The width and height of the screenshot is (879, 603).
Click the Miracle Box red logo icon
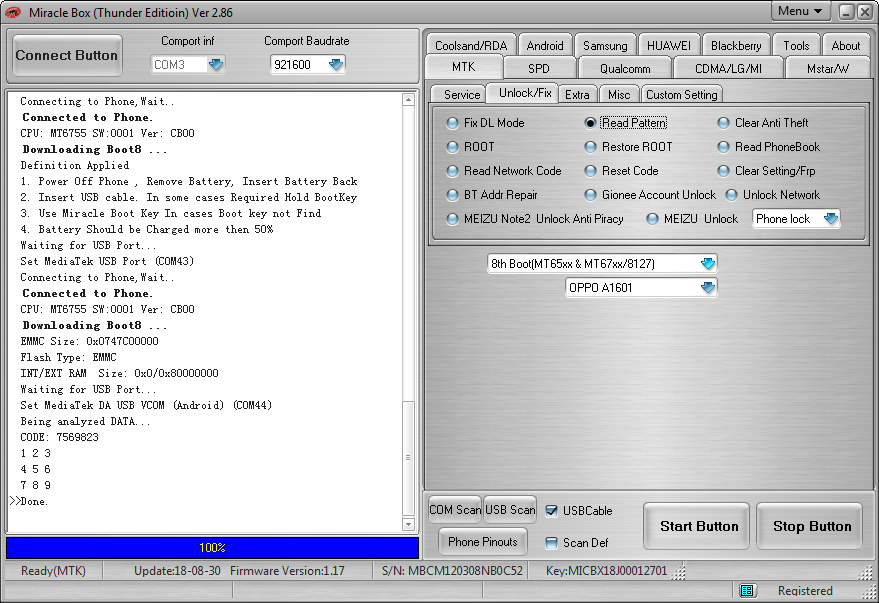pos(12,12)
